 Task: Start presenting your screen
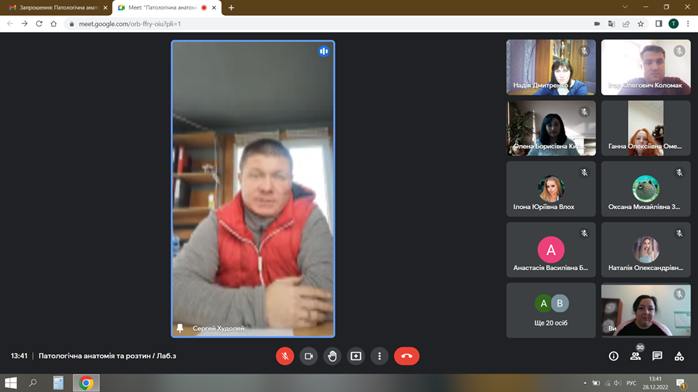pos(356,356)
